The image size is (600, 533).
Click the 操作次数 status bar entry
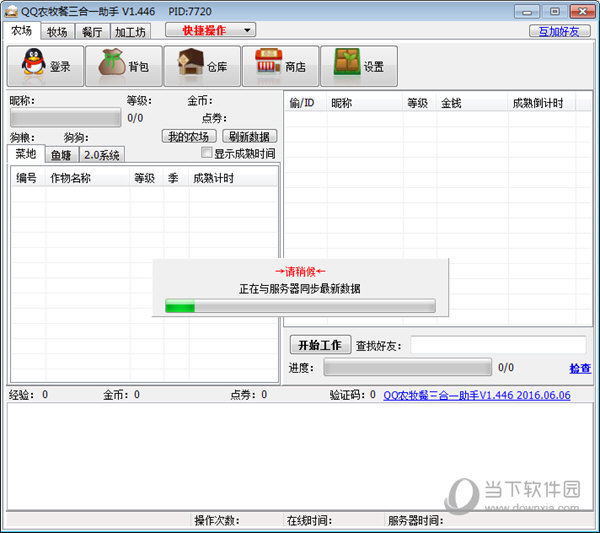[x=217, y=520]
